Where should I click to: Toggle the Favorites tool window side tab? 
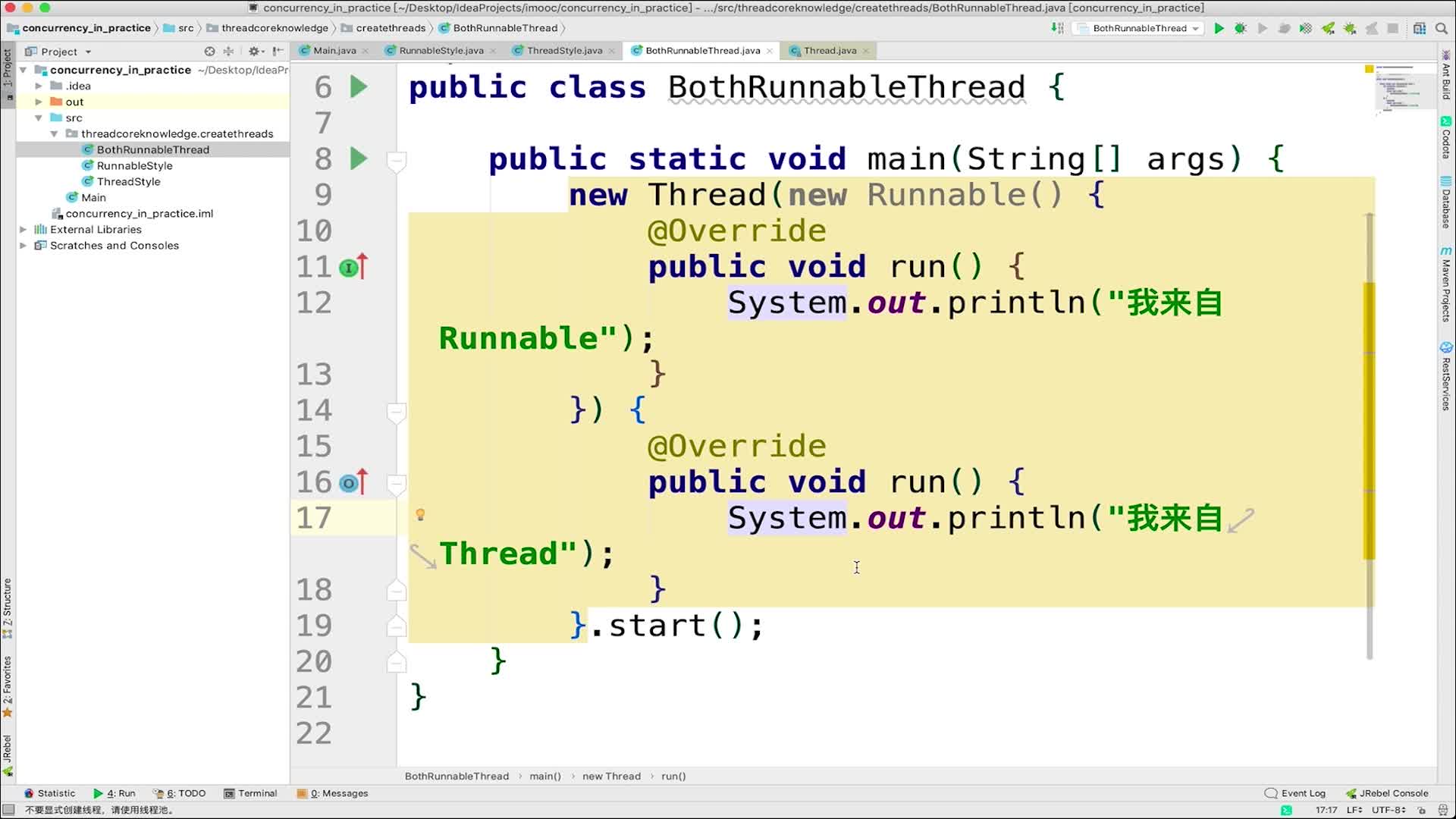click(8, 681)
